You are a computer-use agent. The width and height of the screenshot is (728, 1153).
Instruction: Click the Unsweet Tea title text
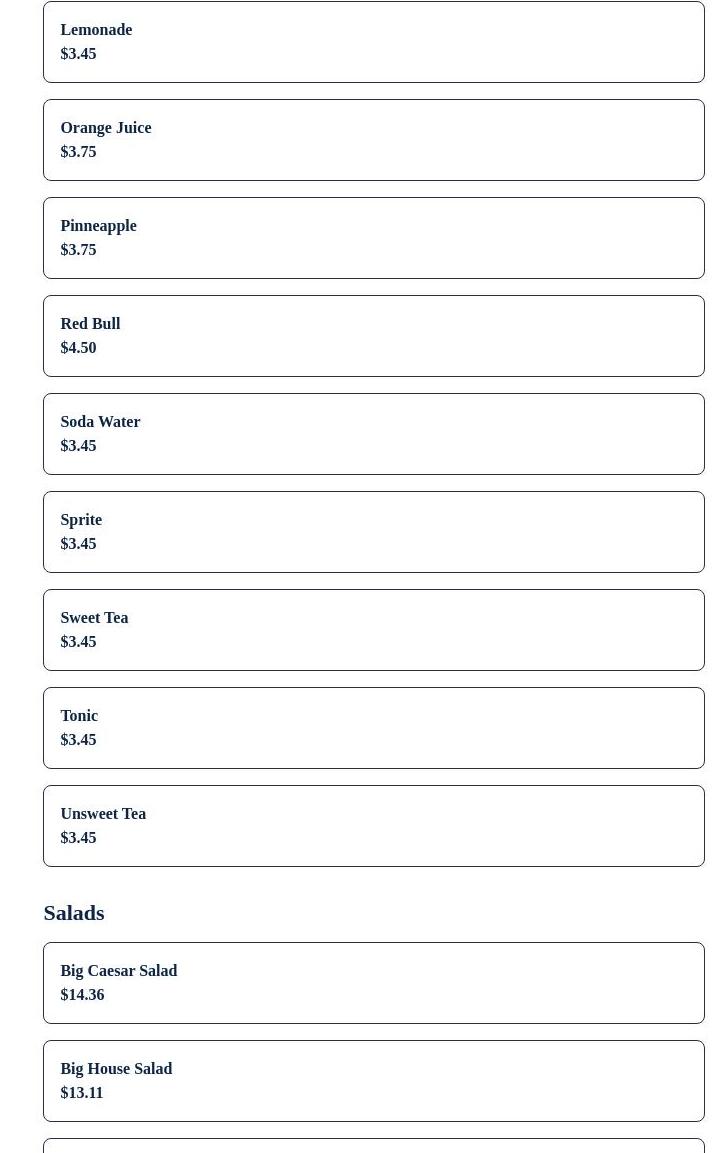(103, 814)
